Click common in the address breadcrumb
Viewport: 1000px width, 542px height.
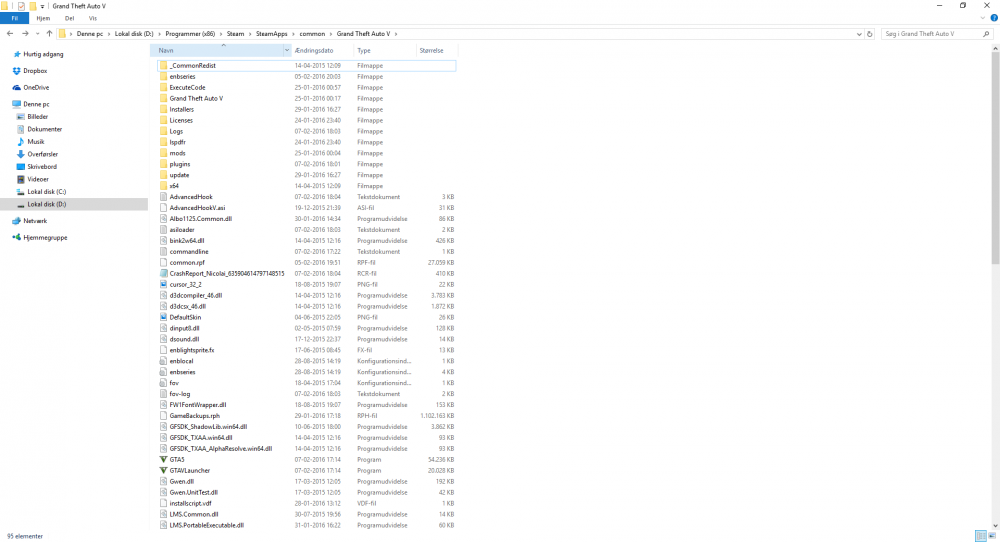[x=312, y=34]
